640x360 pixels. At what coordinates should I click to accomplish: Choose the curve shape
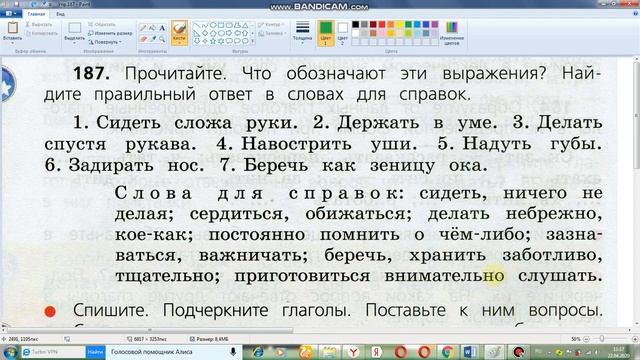205,25
